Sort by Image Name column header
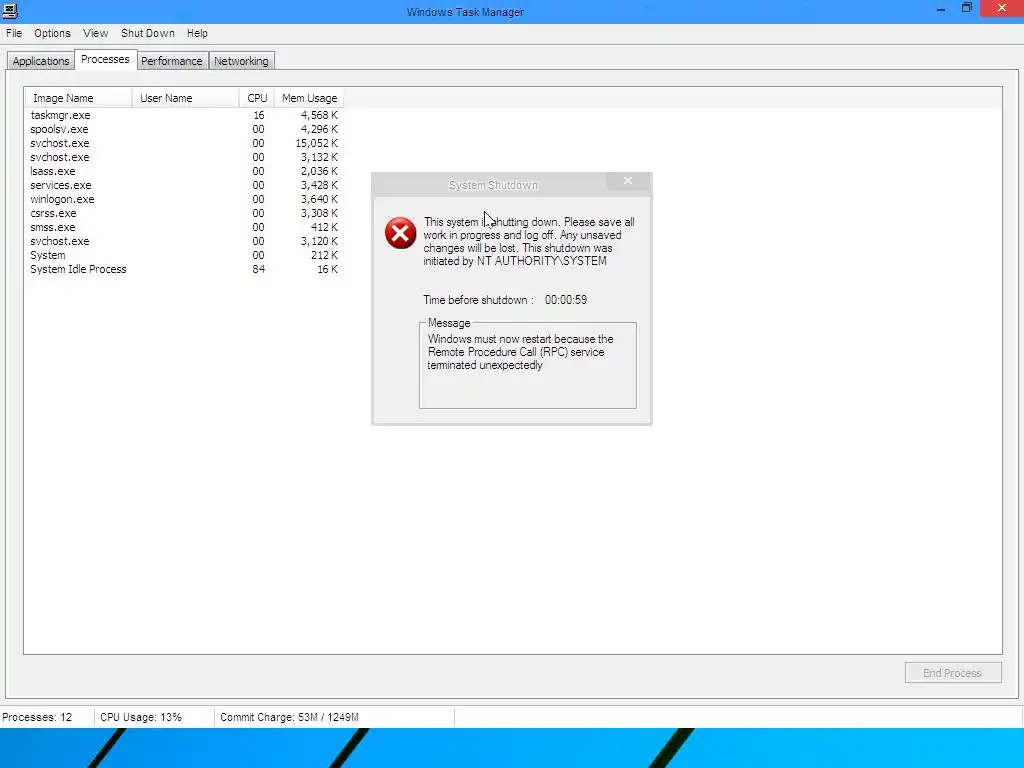The width and height of the screenshot is (1024, 768). [78, 98]
